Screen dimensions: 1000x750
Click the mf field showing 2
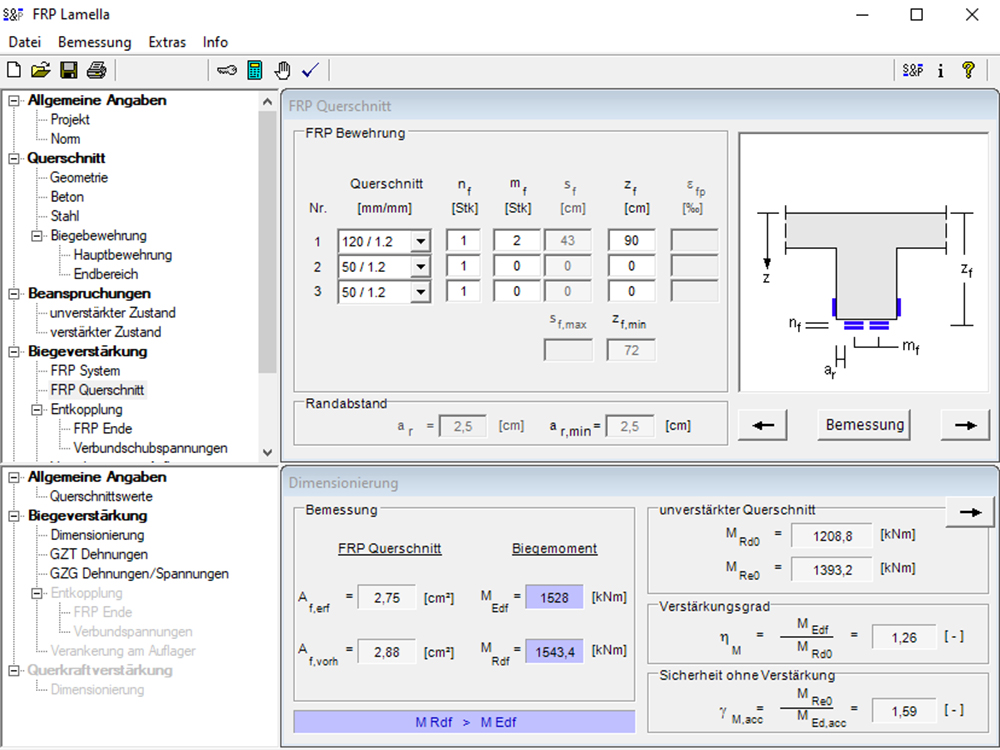(x=517, y=241)
